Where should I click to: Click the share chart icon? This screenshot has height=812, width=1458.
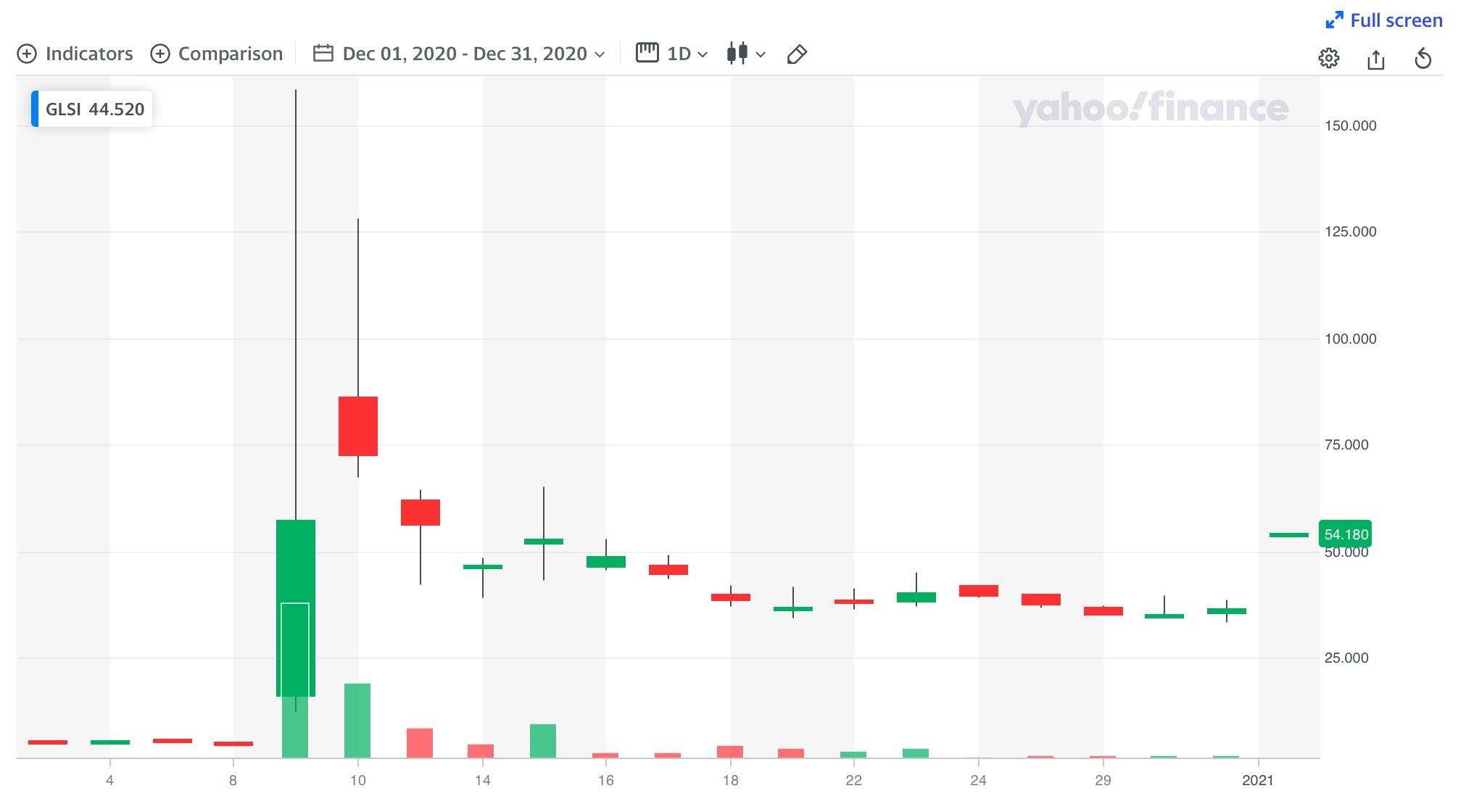tap(1375, 59)
